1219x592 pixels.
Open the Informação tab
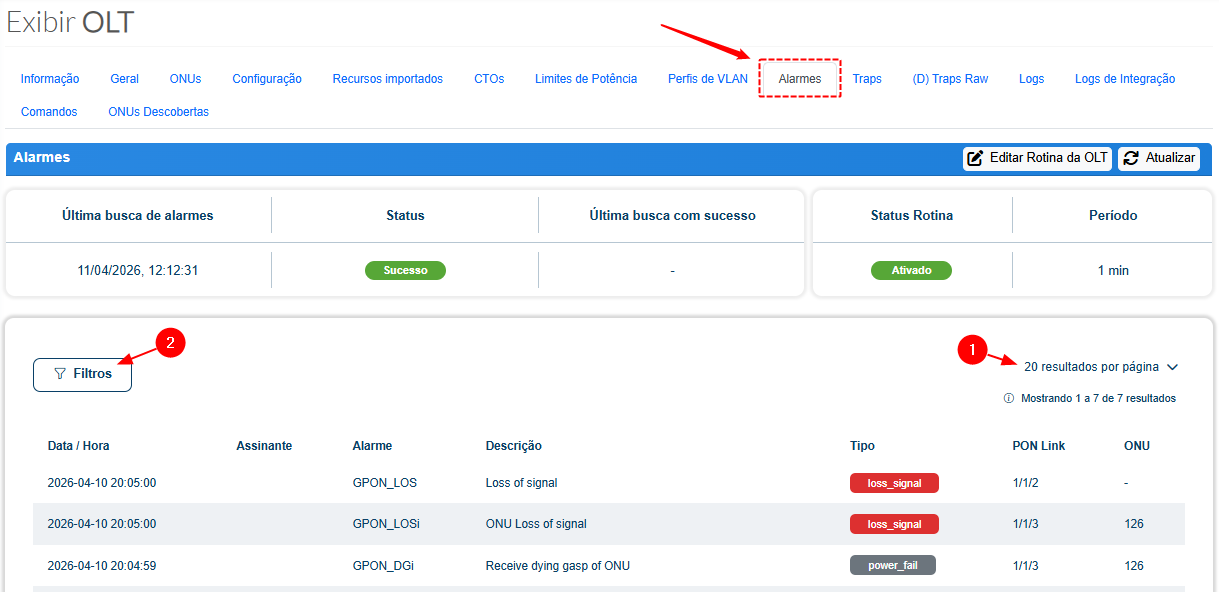(x=50, y=79)
